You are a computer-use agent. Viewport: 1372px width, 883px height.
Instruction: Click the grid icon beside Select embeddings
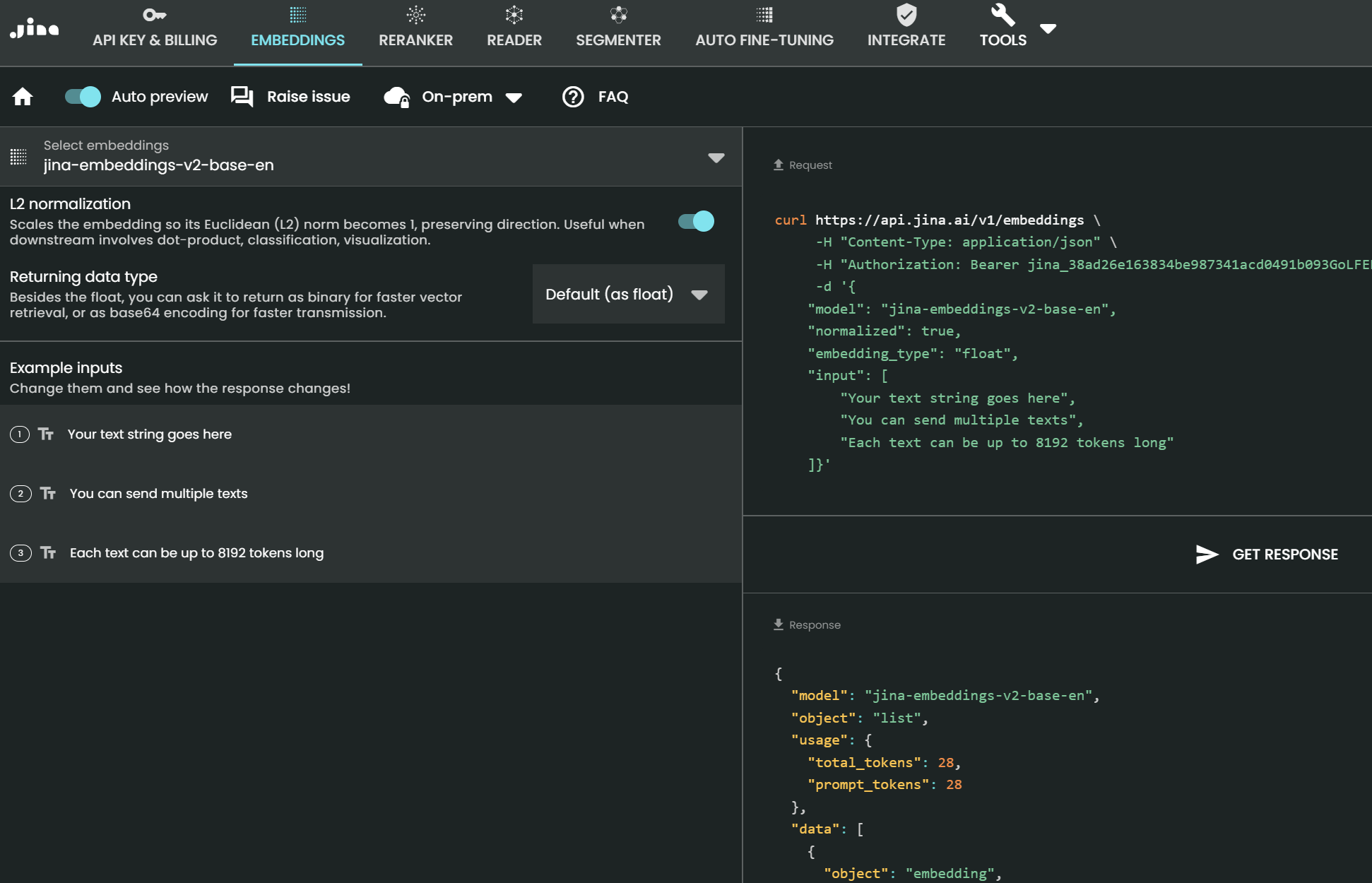click(18, 157)
